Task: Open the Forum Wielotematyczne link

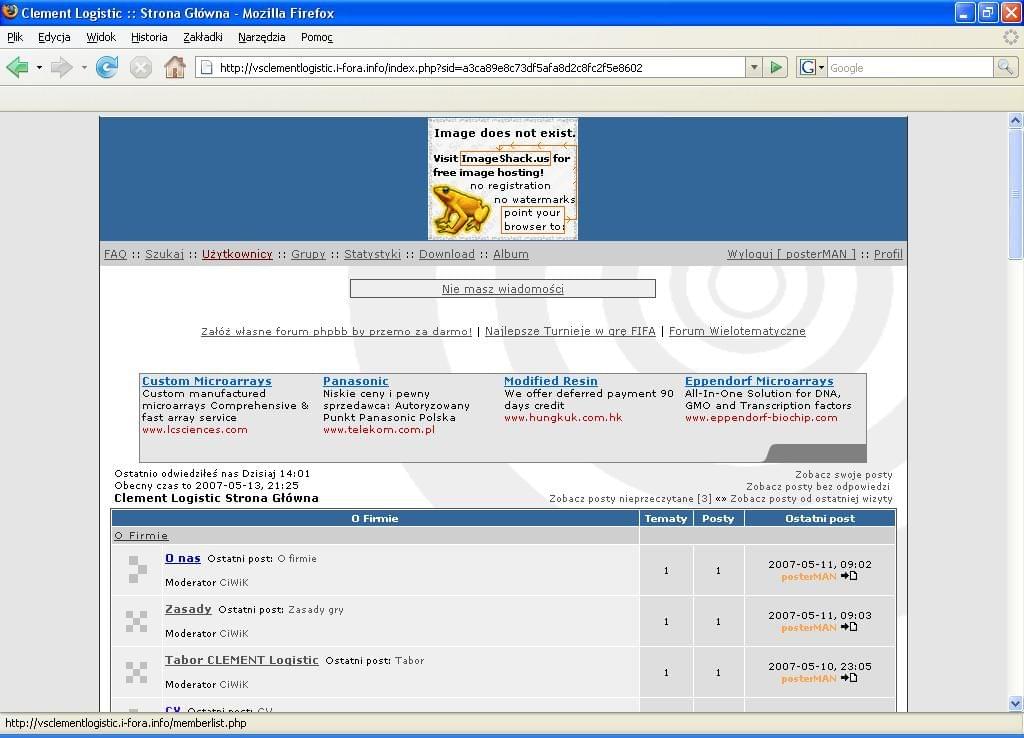Action: click(737, 331)
